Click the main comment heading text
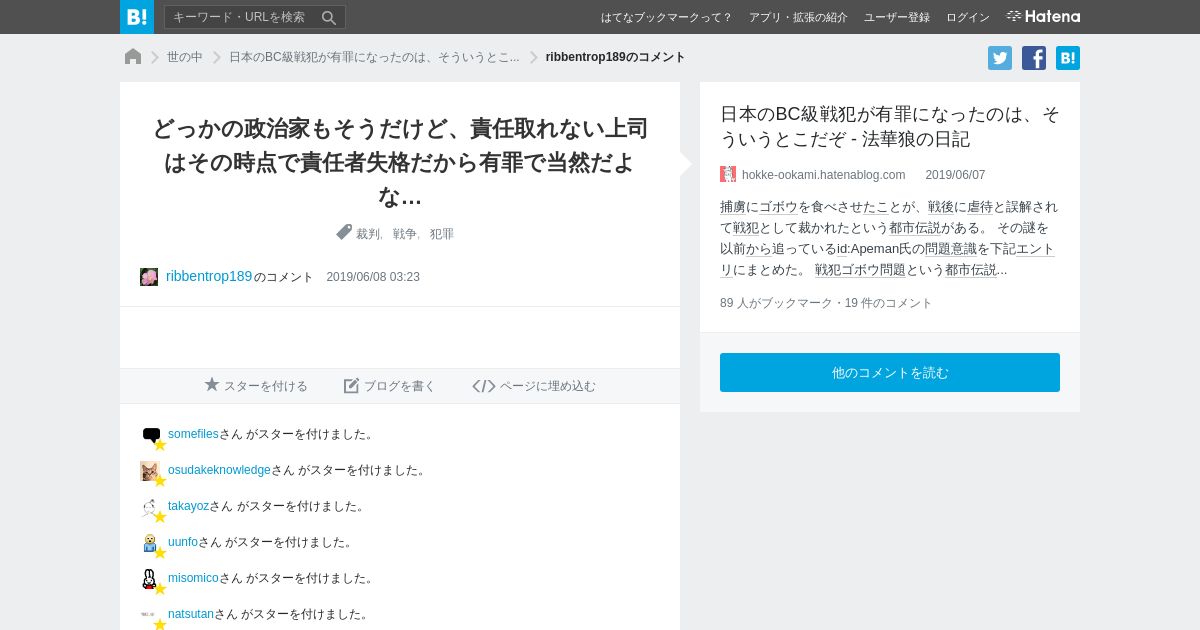 [x=400, y=162]
